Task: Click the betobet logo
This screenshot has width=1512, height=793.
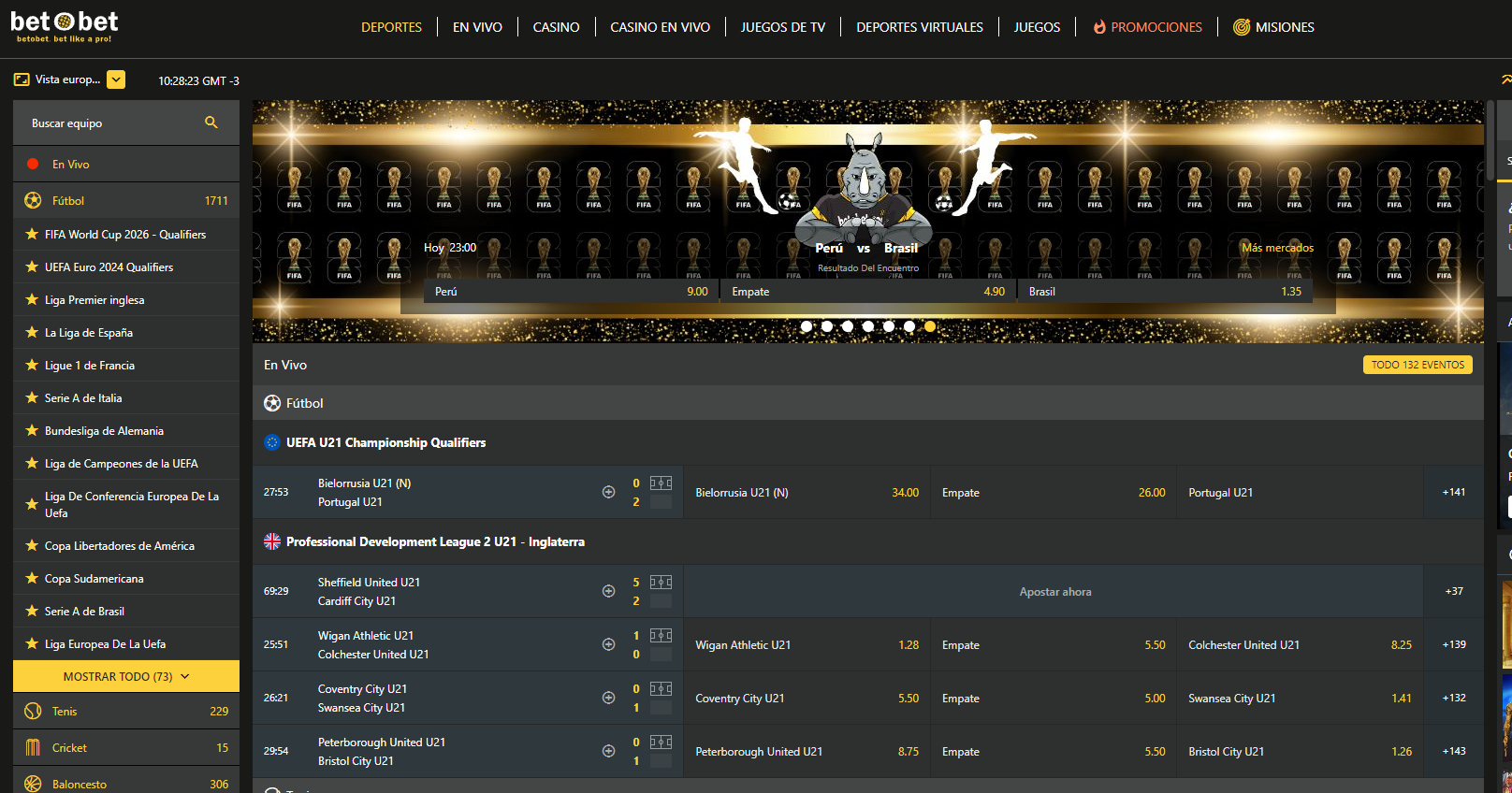Action: coord(65,25)
